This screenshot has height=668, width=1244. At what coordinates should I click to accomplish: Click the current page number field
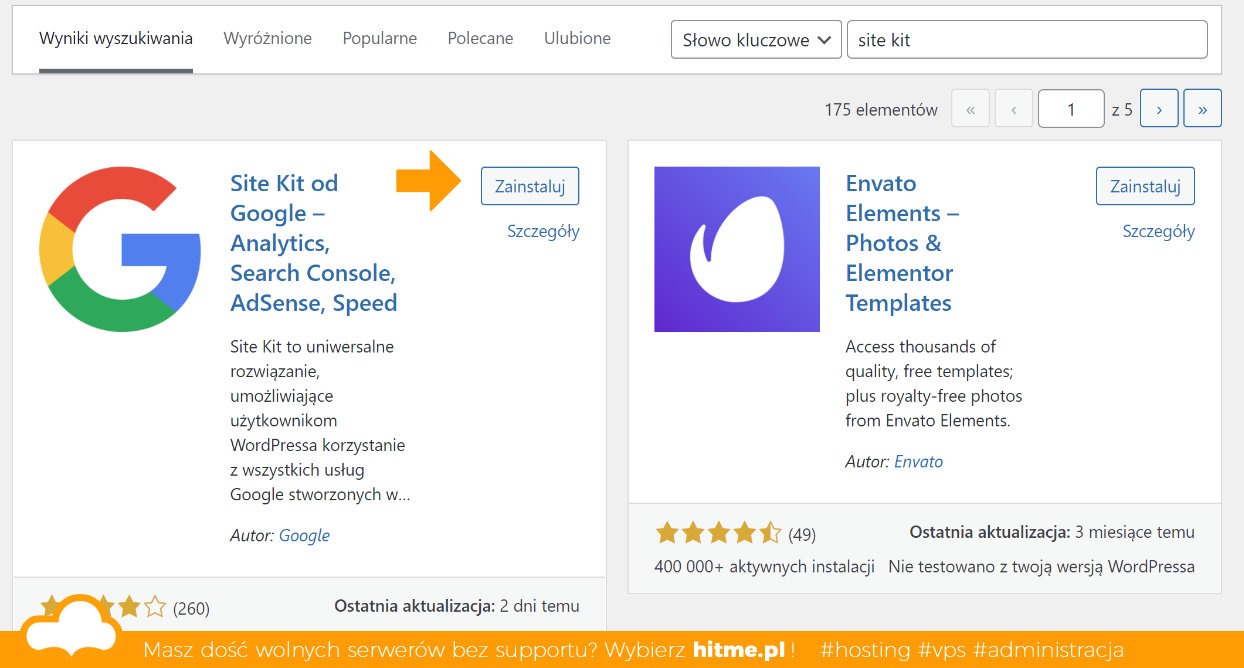tap(1070, 109)
